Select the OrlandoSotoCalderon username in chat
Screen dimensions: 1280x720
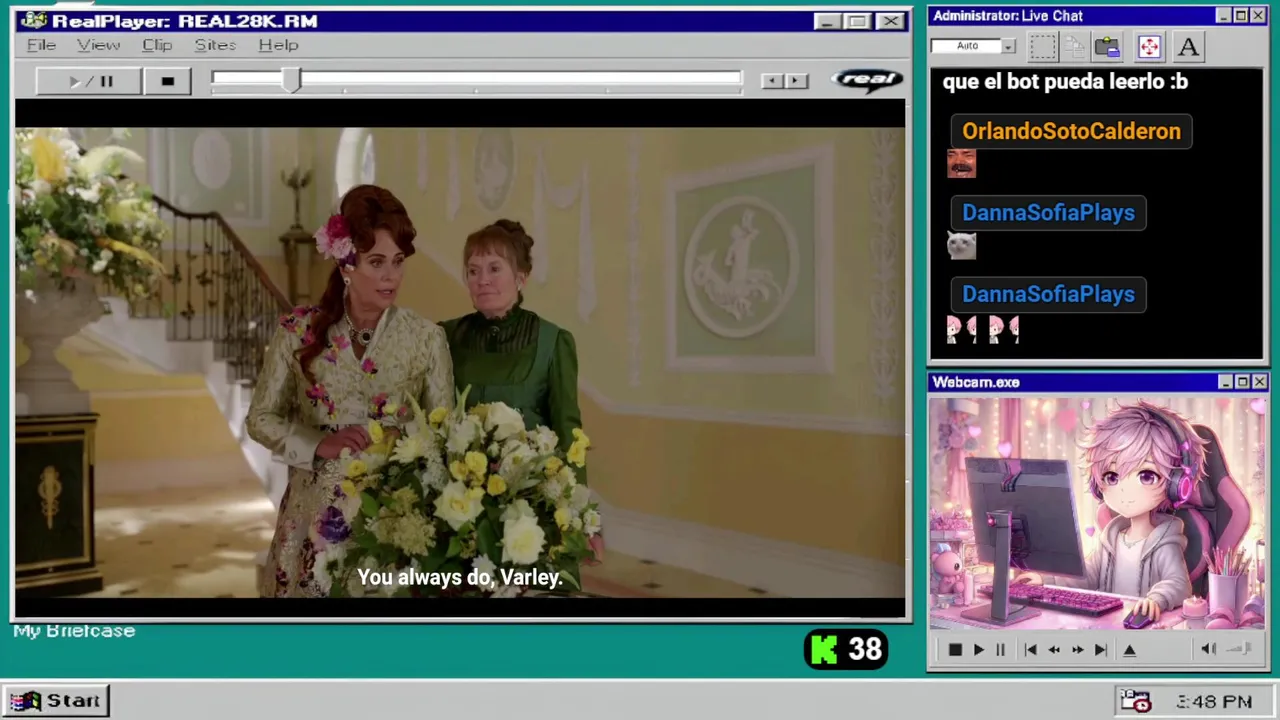point(1071,131)
